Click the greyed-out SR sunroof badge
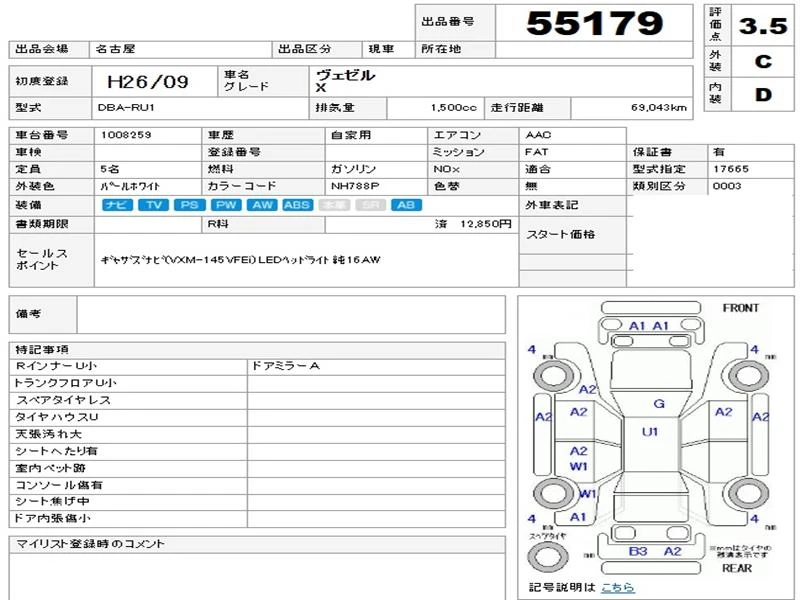The width and height of the screenshot is (800, 600). [x=370, y=205]
